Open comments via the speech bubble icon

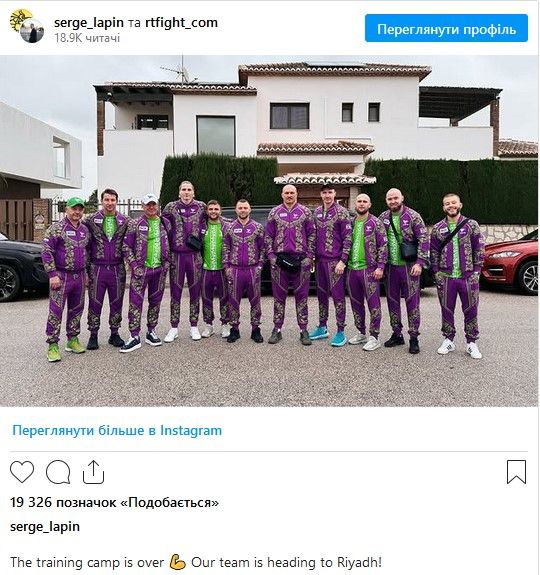tap(58, 472)
